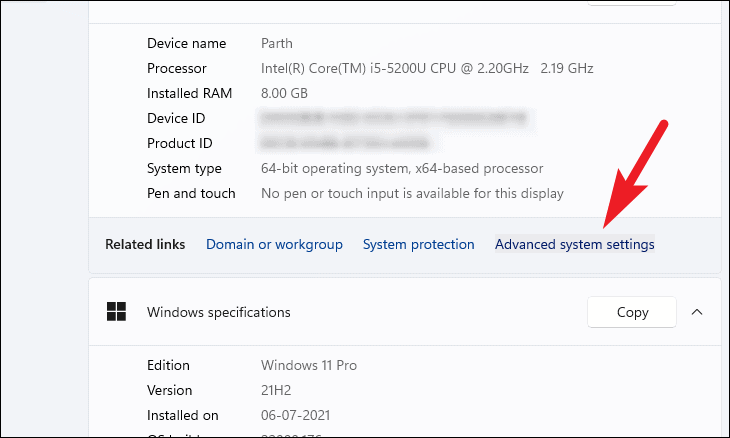The image size is (730, 438).
Task: Click the 8.00 GB installed RAM value
Action: point(283,94)
